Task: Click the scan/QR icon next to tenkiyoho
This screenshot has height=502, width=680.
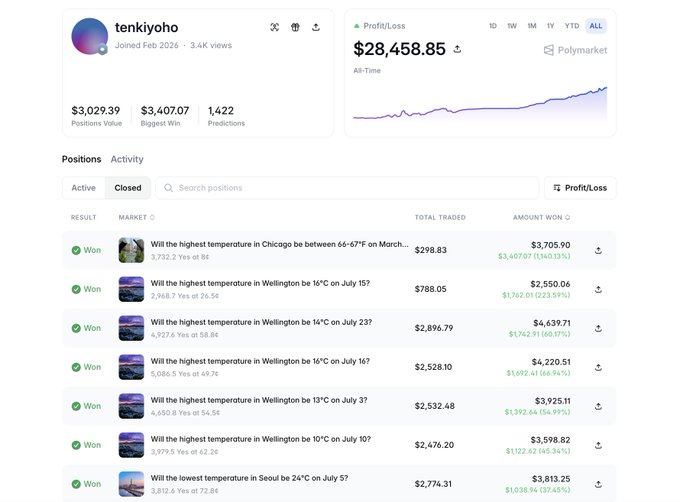Action: point(275,27)
